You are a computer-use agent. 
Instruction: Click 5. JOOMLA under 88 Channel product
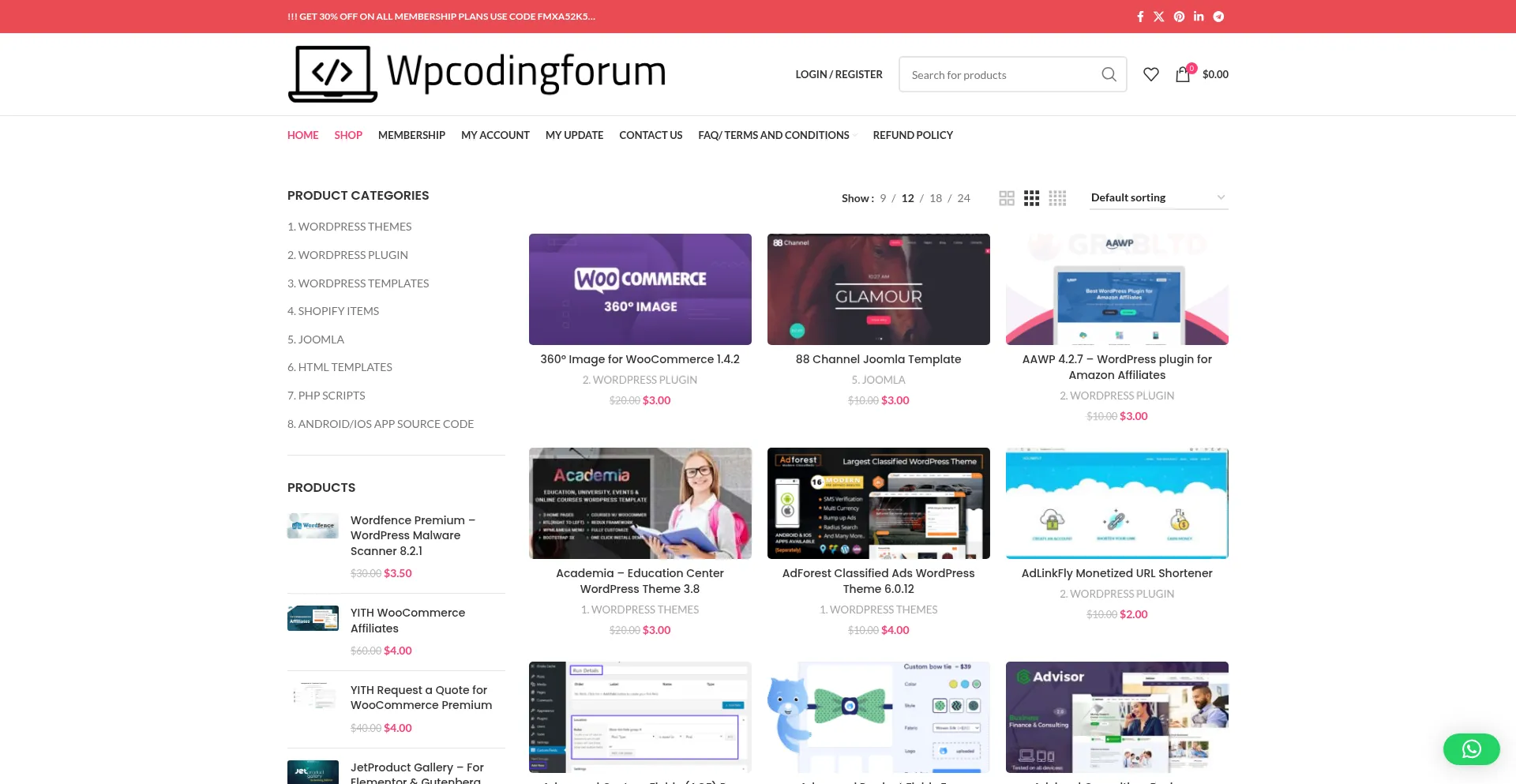879,380
